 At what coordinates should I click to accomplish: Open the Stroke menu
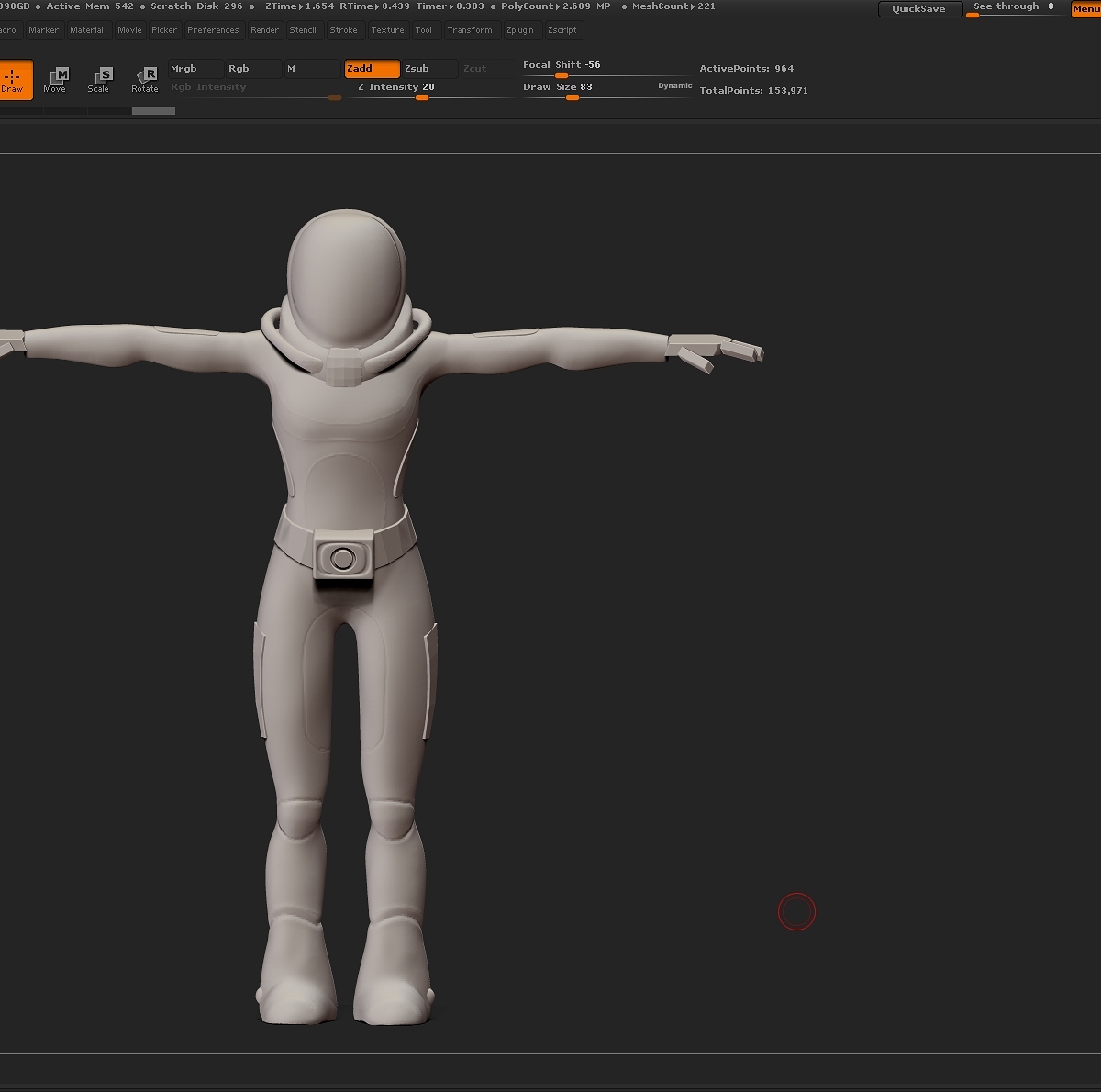click(x=343, y=30)
